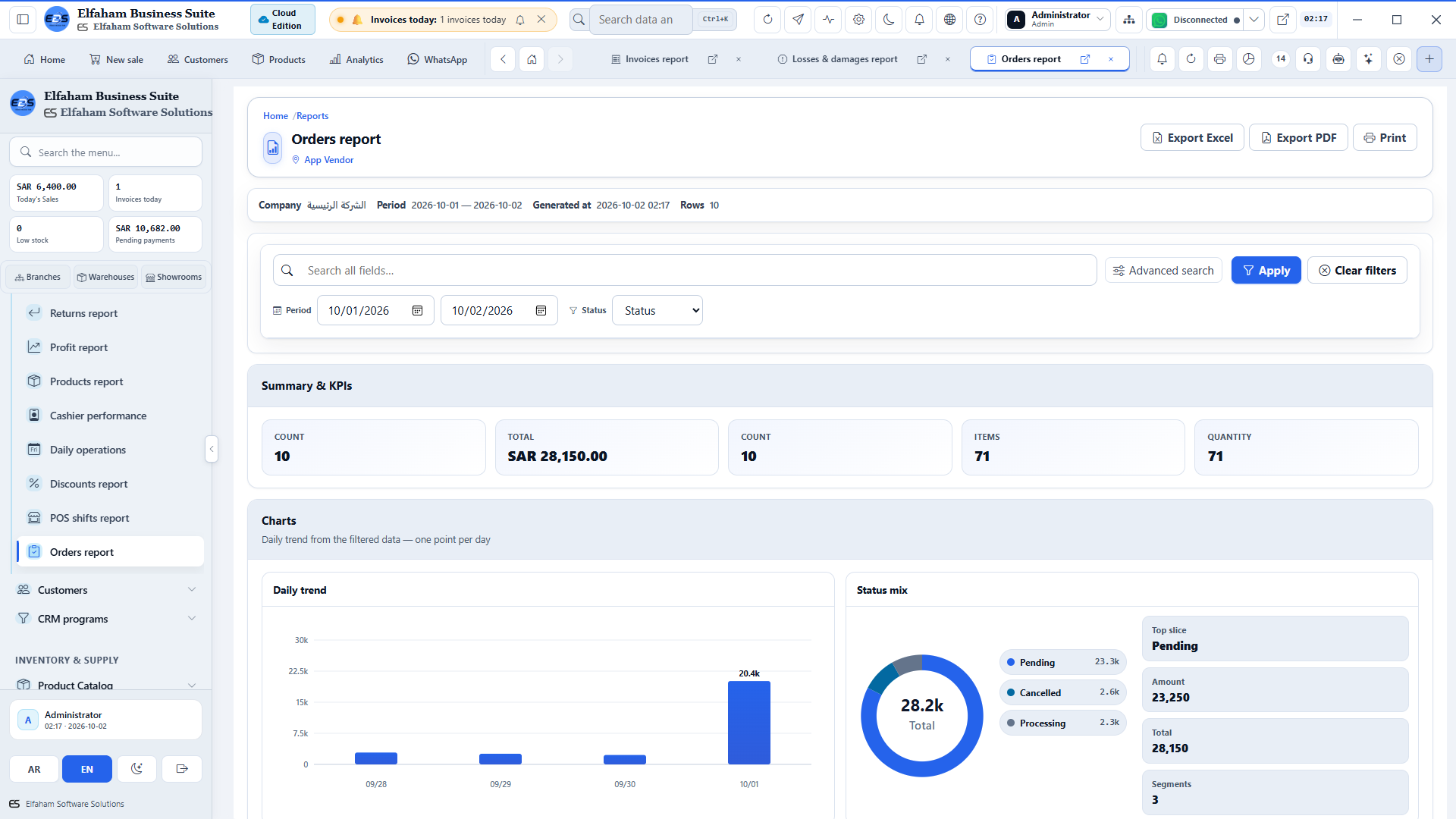The image size is (1456, 819).
Task: Switch interface language to AR
Action: click(x=34, y=769)
